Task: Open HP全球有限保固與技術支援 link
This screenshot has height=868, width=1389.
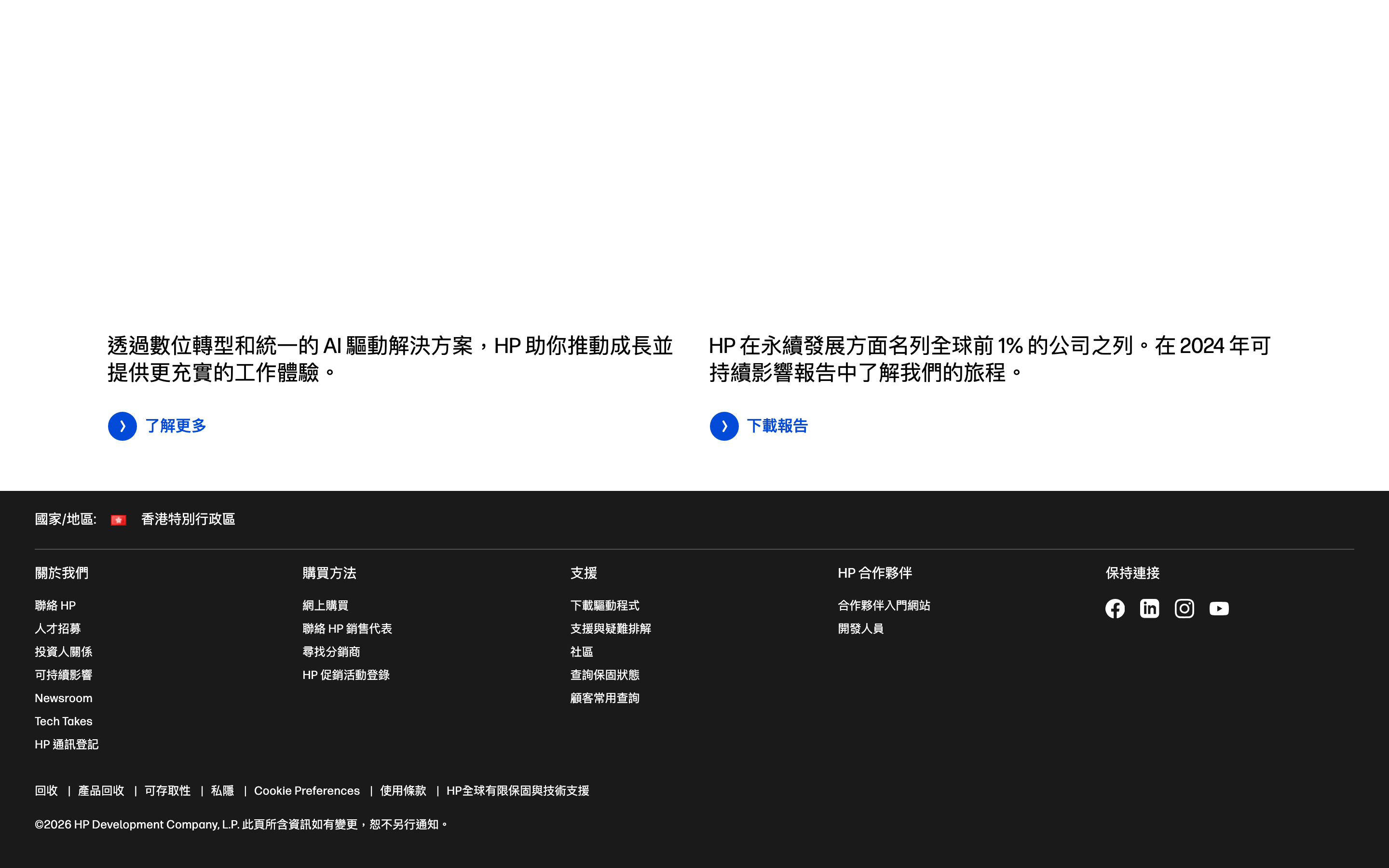Action: click(517, 791)
